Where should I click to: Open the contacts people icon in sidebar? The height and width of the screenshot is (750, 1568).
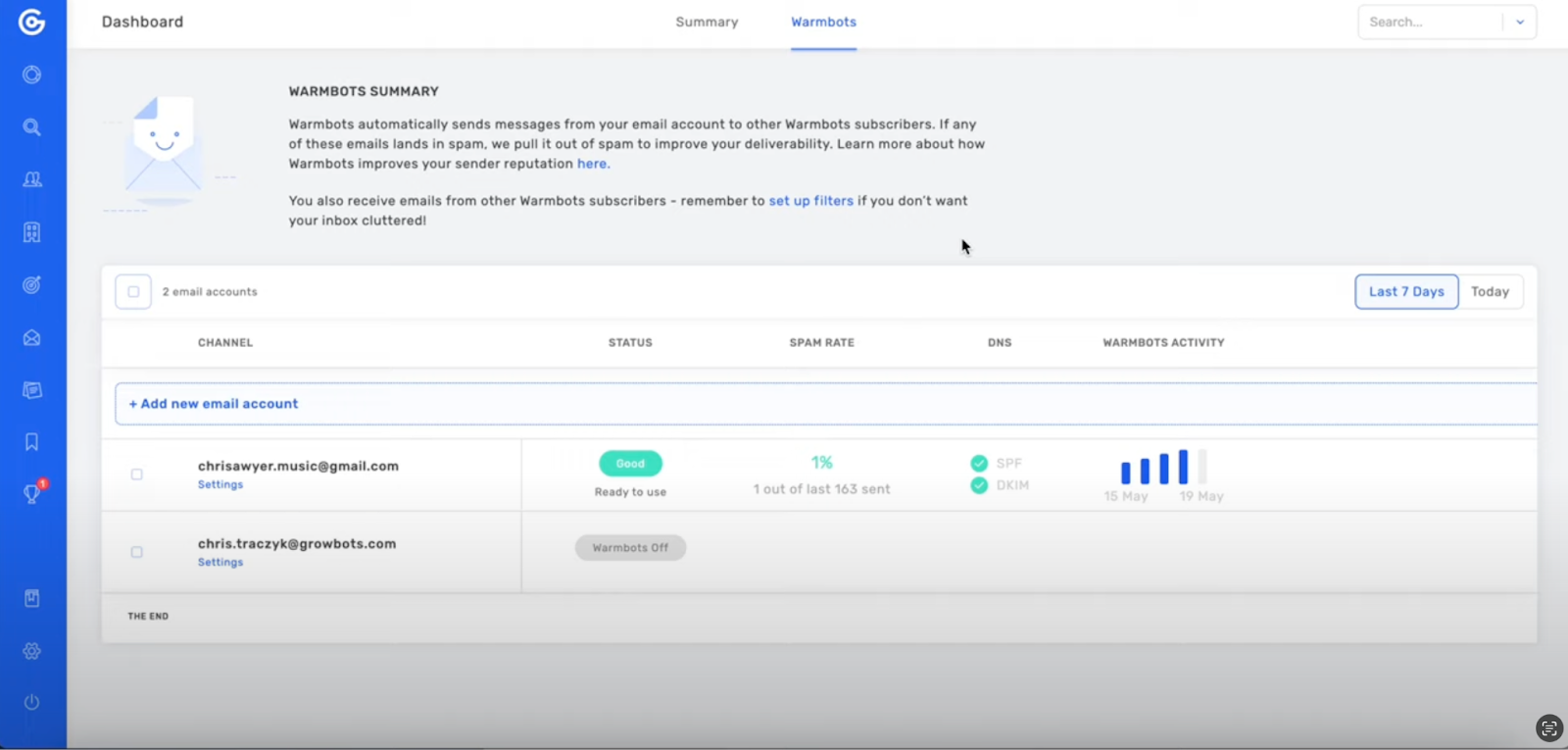(32, 179)
